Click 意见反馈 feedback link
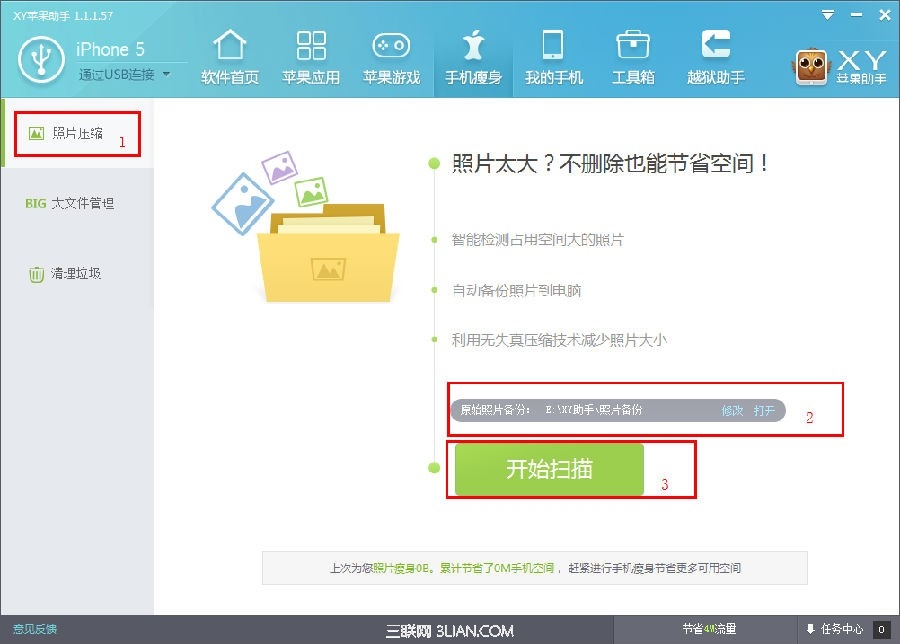This screenshot has height=644, width=900. [x=35, y=629]
